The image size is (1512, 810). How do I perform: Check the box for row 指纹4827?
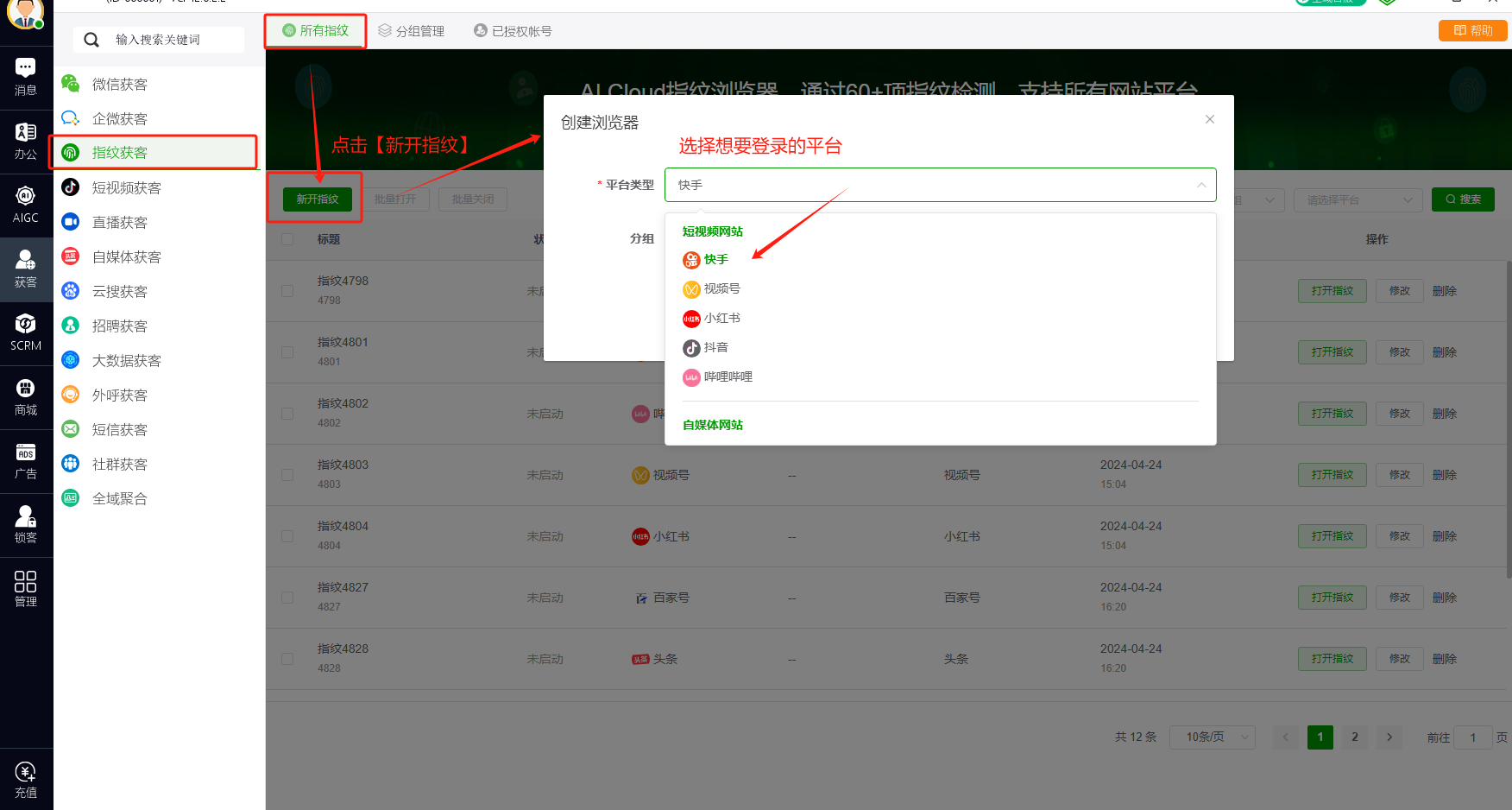287,598
